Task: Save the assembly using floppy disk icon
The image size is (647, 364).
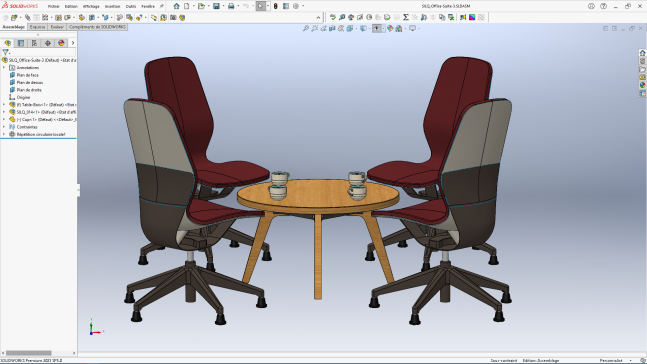Action: click(216, 6)
